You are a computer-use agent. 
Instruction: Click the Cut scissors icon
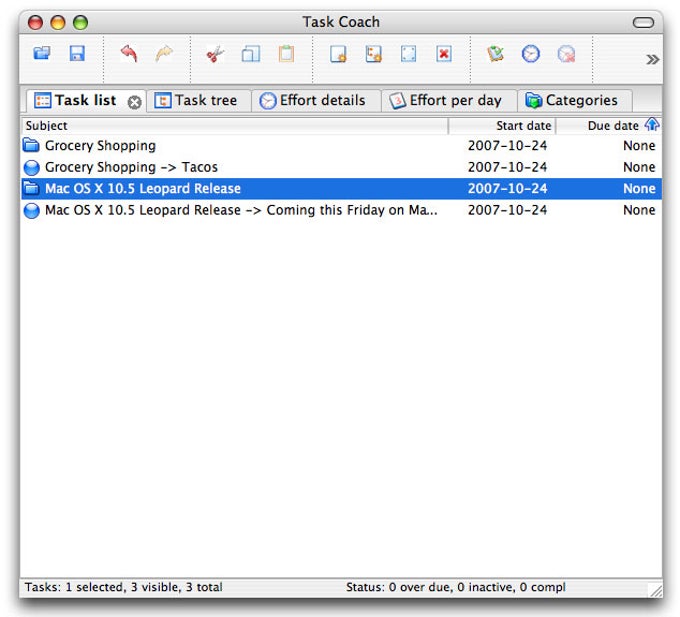click(x=215, y=54)
